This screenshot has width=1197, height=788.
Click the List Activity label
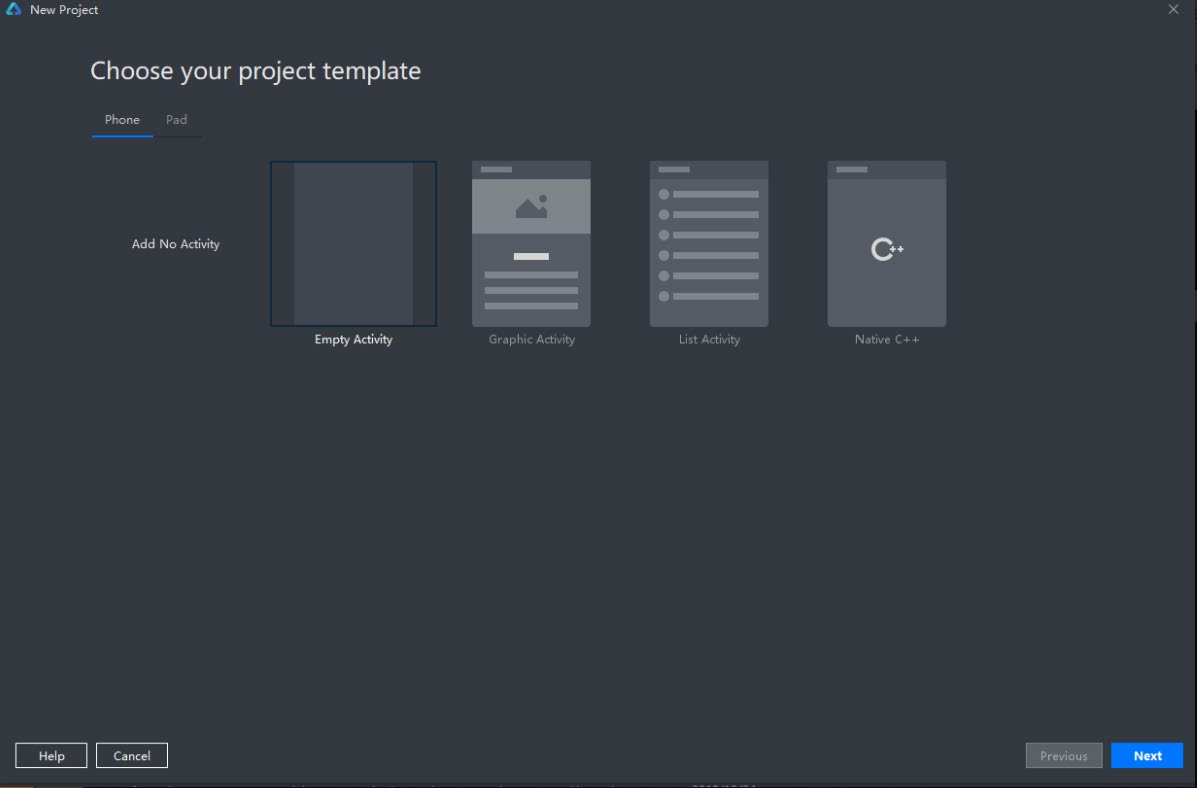point(709,340)
